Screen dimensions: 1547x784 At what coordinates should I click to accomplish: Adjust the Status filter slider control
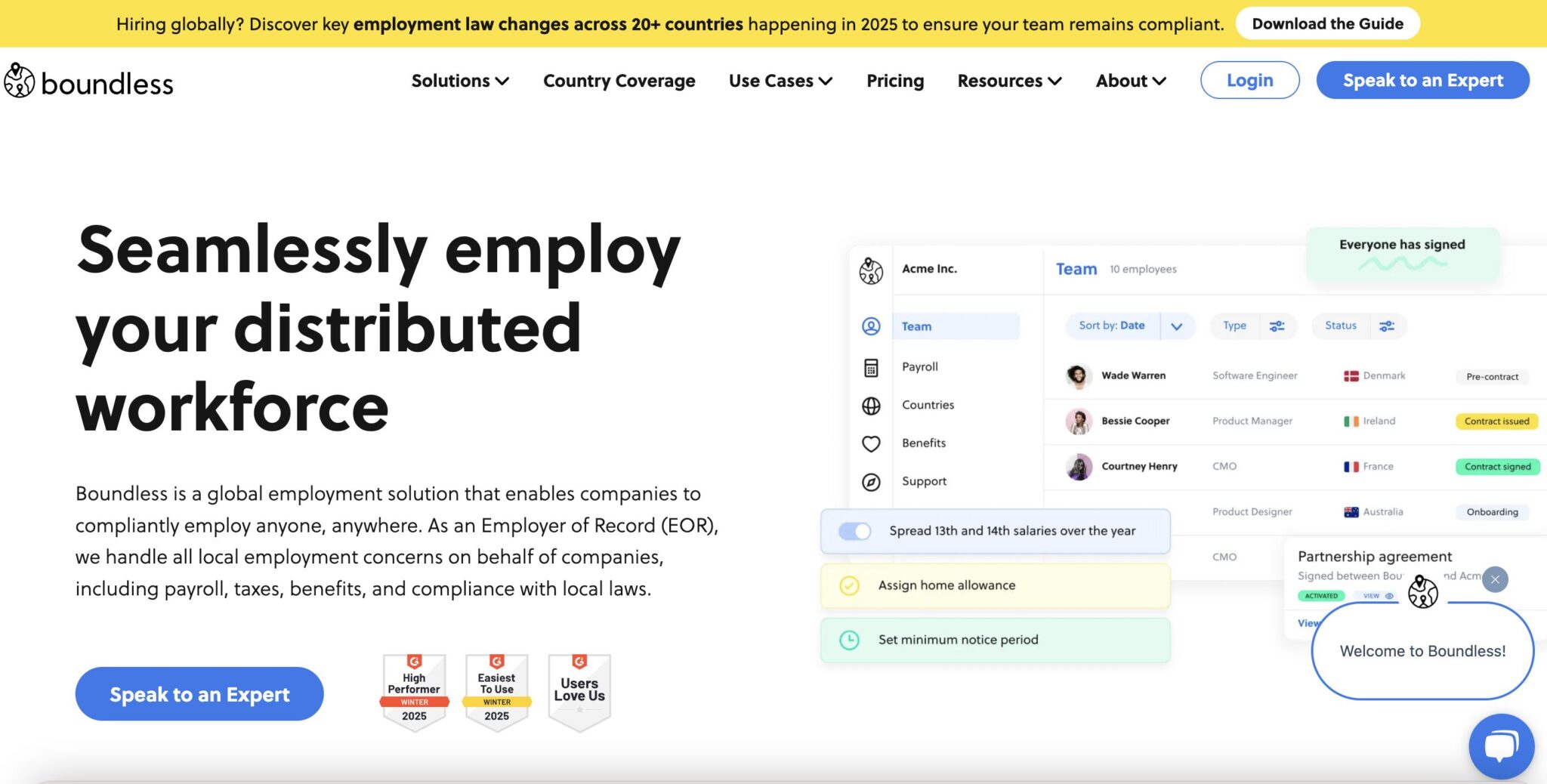[1386, 326]
